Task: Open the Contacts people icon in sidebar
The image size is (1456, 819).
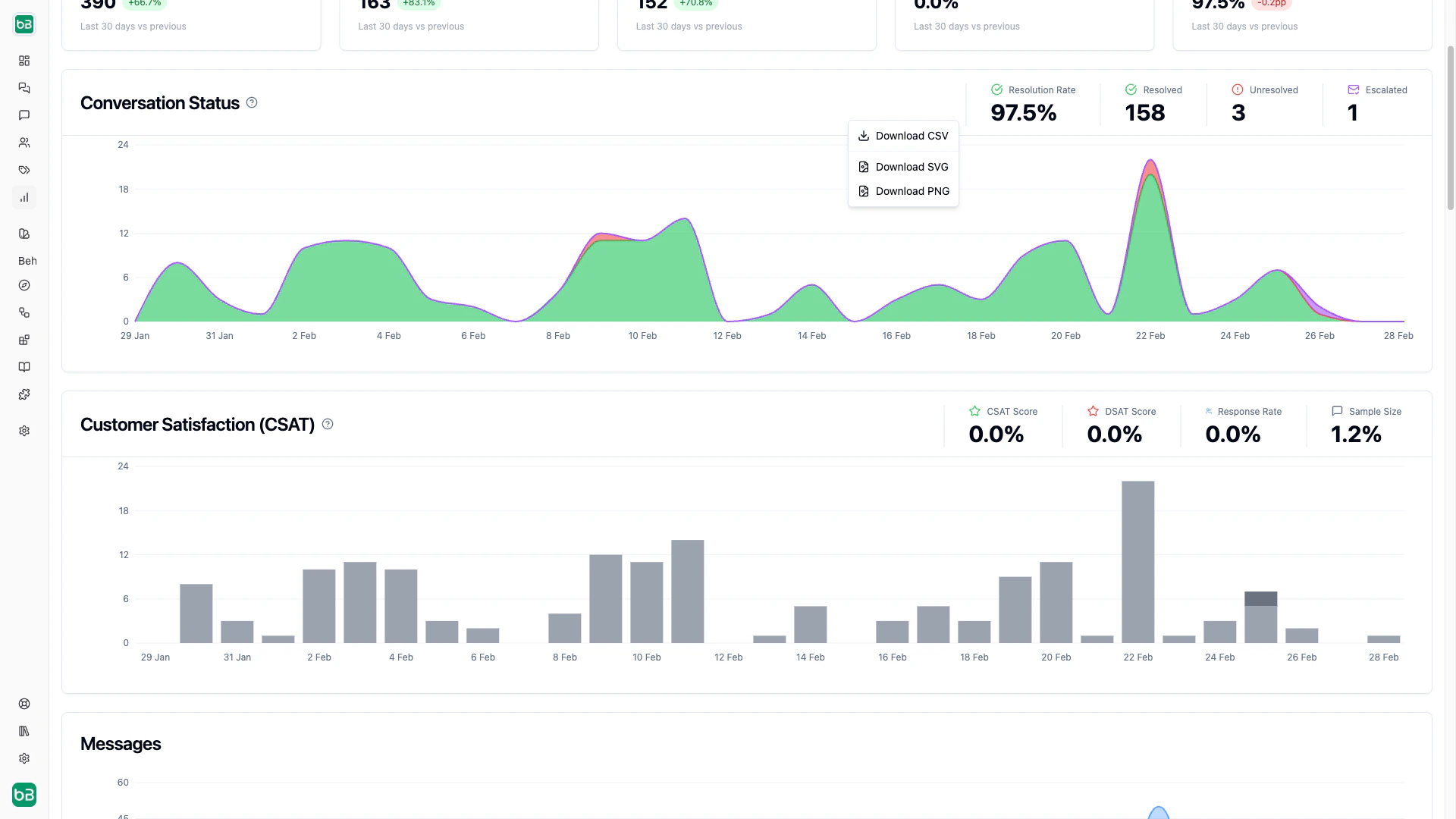Action: coord(24,143)
